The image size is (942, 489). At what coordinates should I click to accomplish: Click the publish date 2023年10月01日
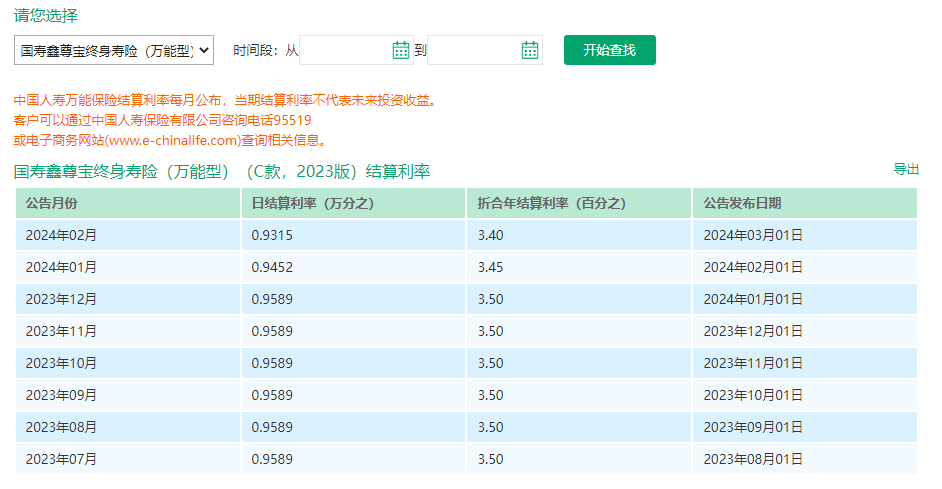tap(753, 395)
